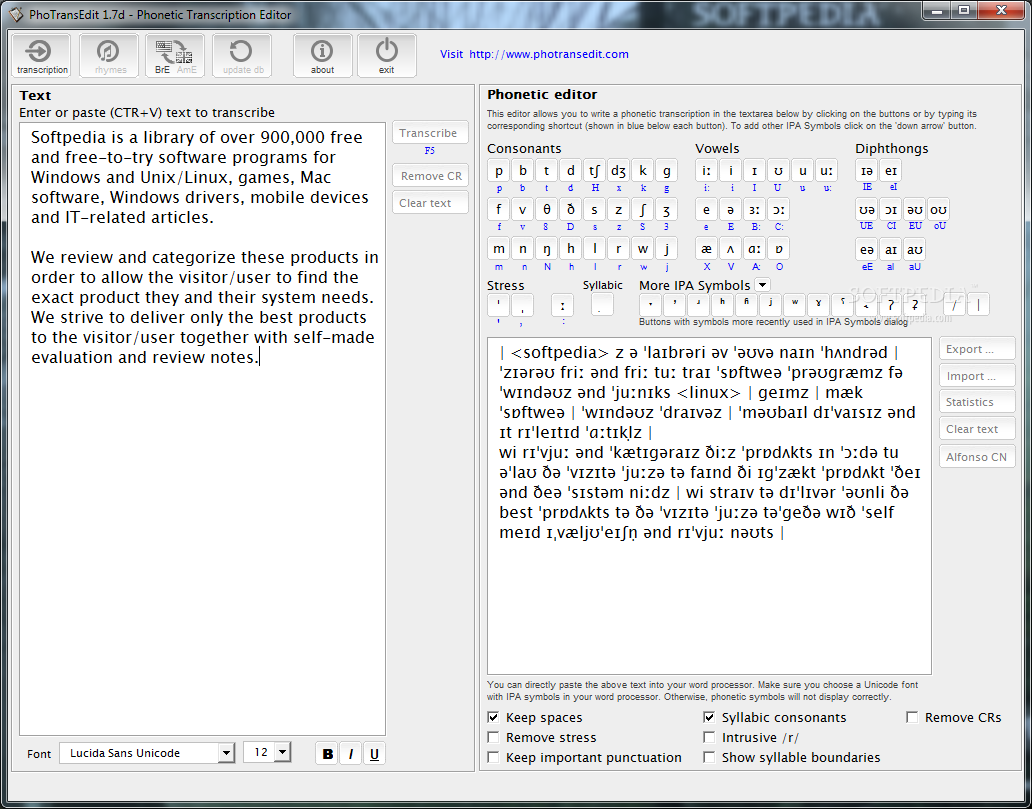Insert the ʌ vowel symbol
Image resolution: width=1032 pixels, height=809 pixels.
(x=730, y=249)
